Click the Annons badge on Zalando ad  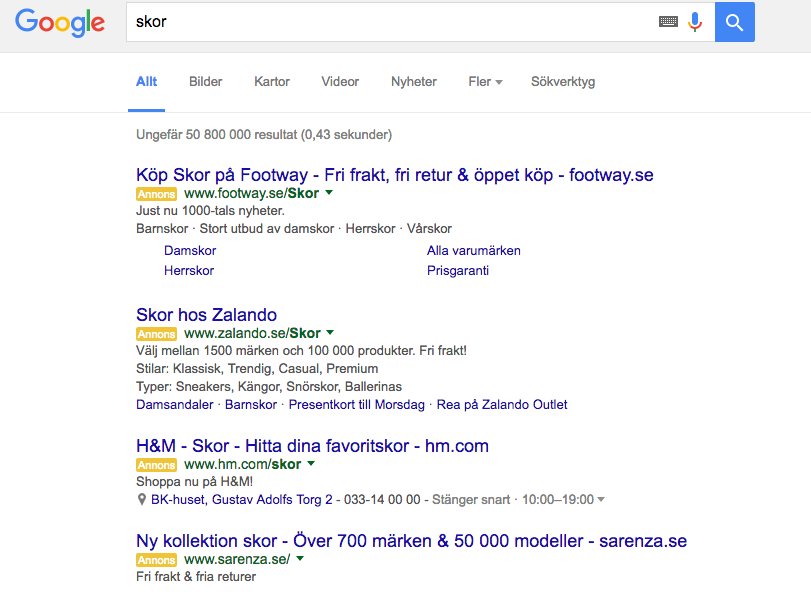[x=156, y=334]
